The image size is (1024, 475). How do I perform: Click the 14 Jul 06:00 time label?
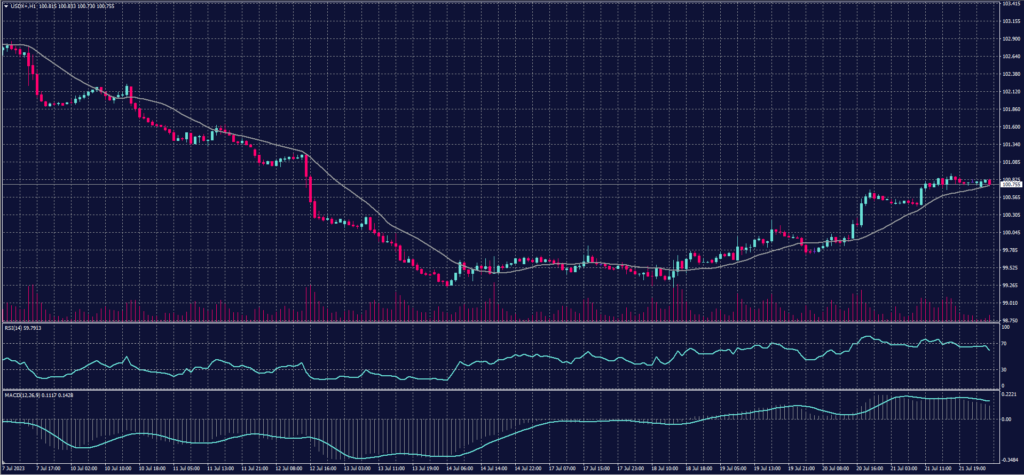coord(461,467)
